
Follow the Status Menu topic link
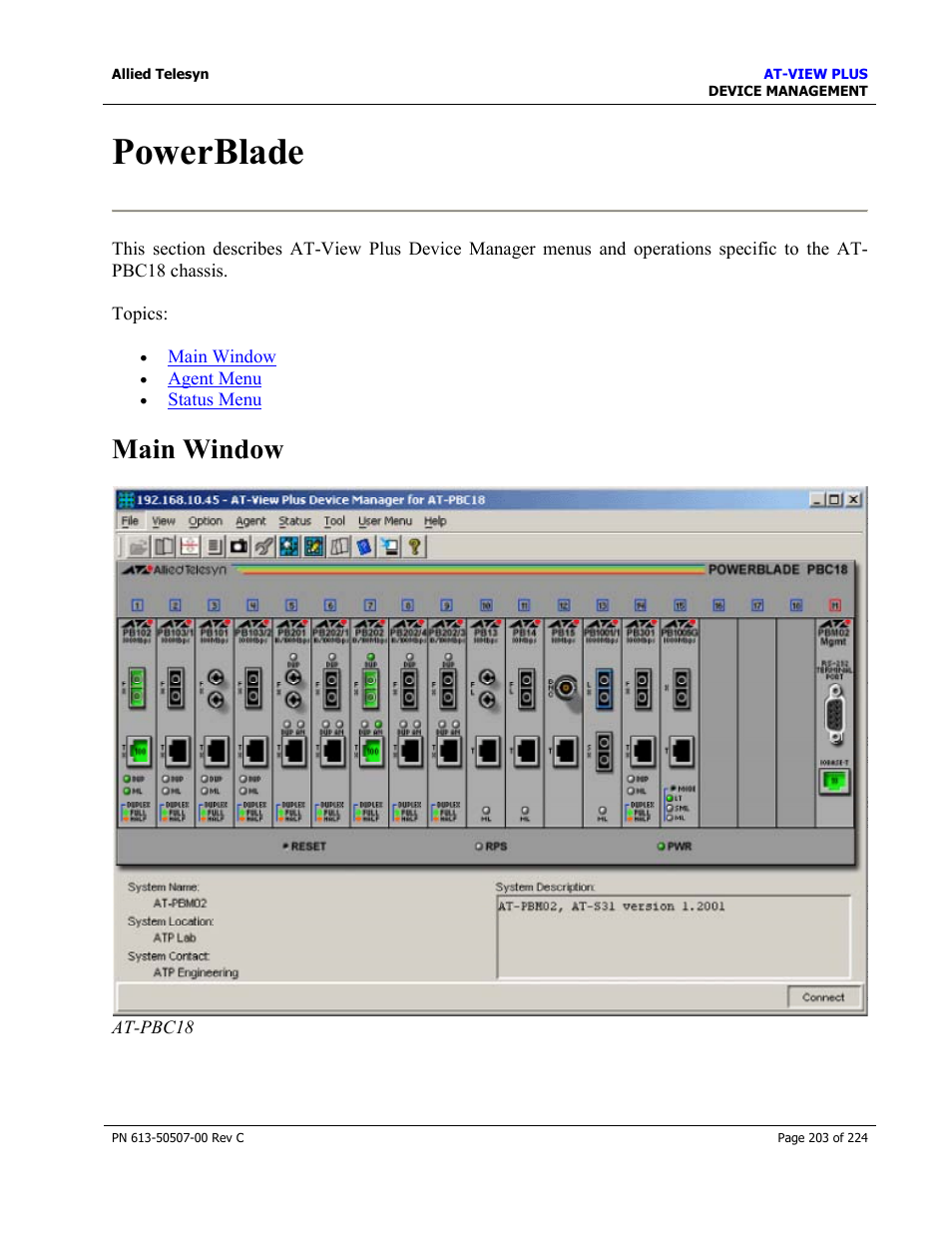point(215,399)
